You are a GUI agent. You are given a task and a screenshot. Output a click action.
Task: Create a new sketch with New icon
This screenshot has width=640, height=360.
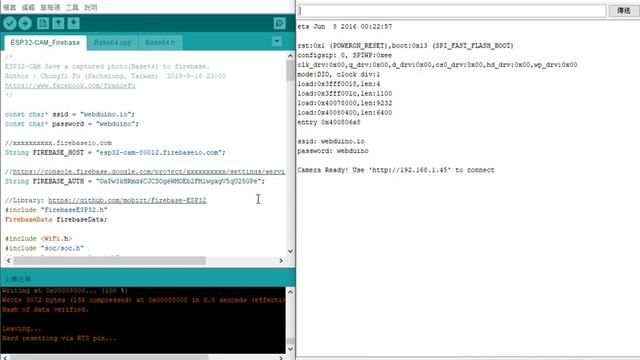[x=43, y=24]
